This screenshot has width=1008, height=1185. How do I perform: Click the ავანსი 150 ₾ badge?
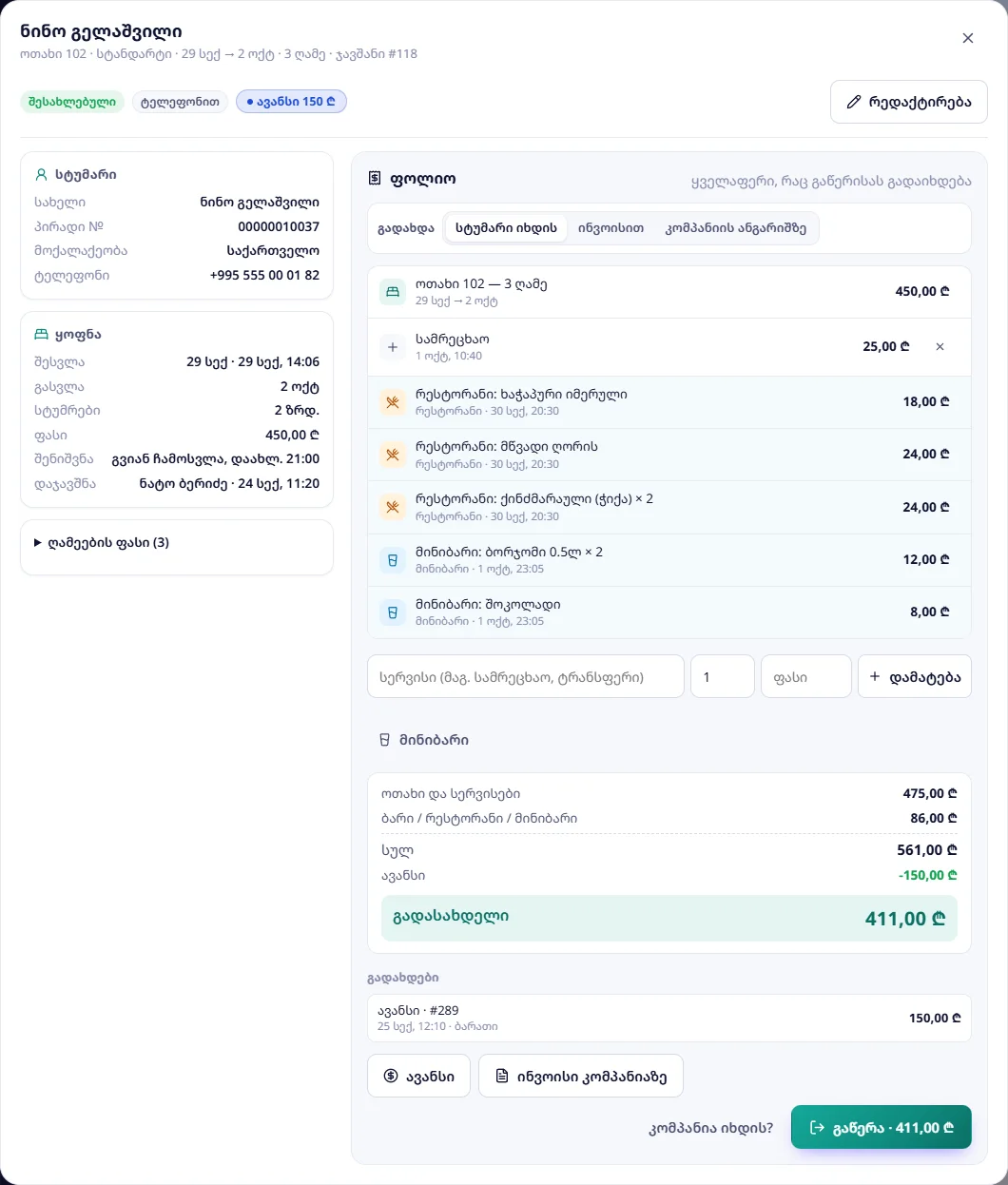point(291,102)
